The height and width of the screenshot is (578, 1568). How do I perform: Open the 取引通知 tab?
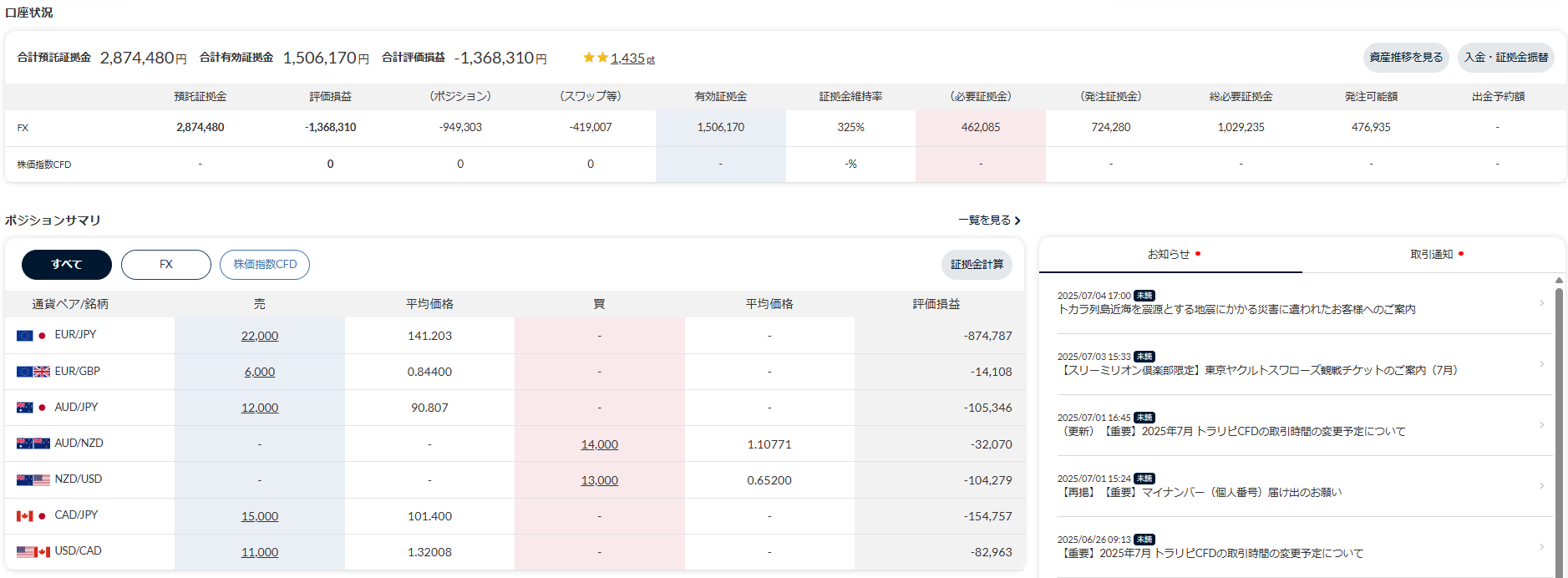1434,255
